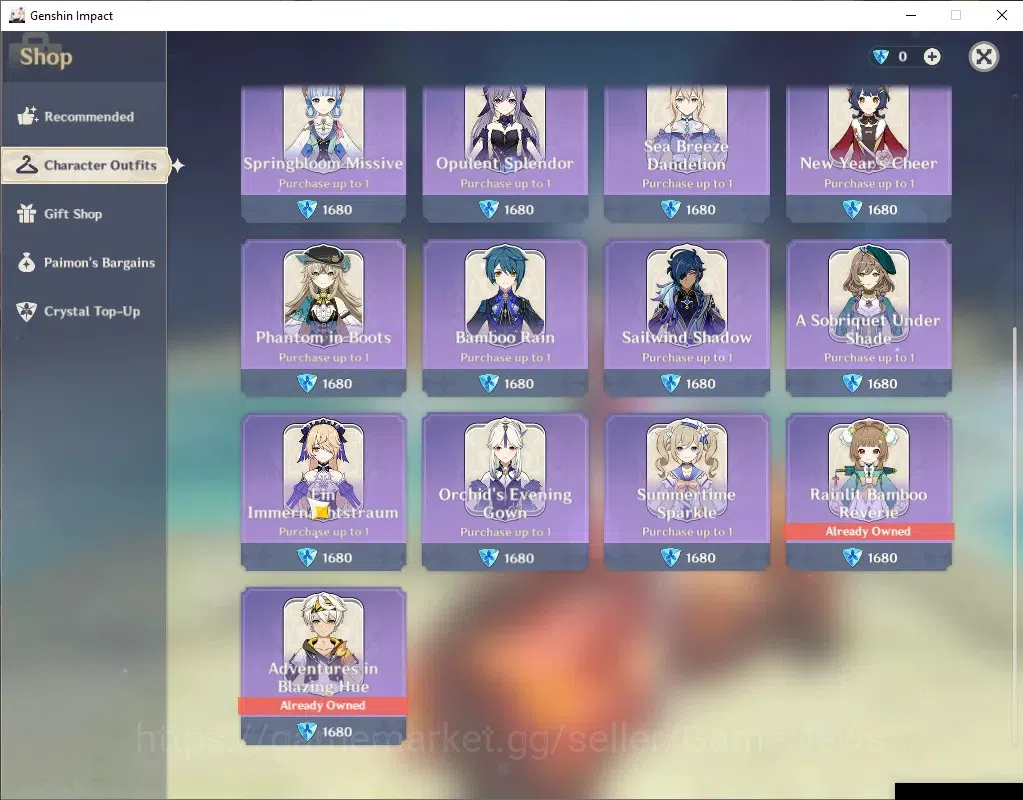Select the Sea Breeze Dandelion outfit
The image size is (1023, 800).
(x=686, y=153)
